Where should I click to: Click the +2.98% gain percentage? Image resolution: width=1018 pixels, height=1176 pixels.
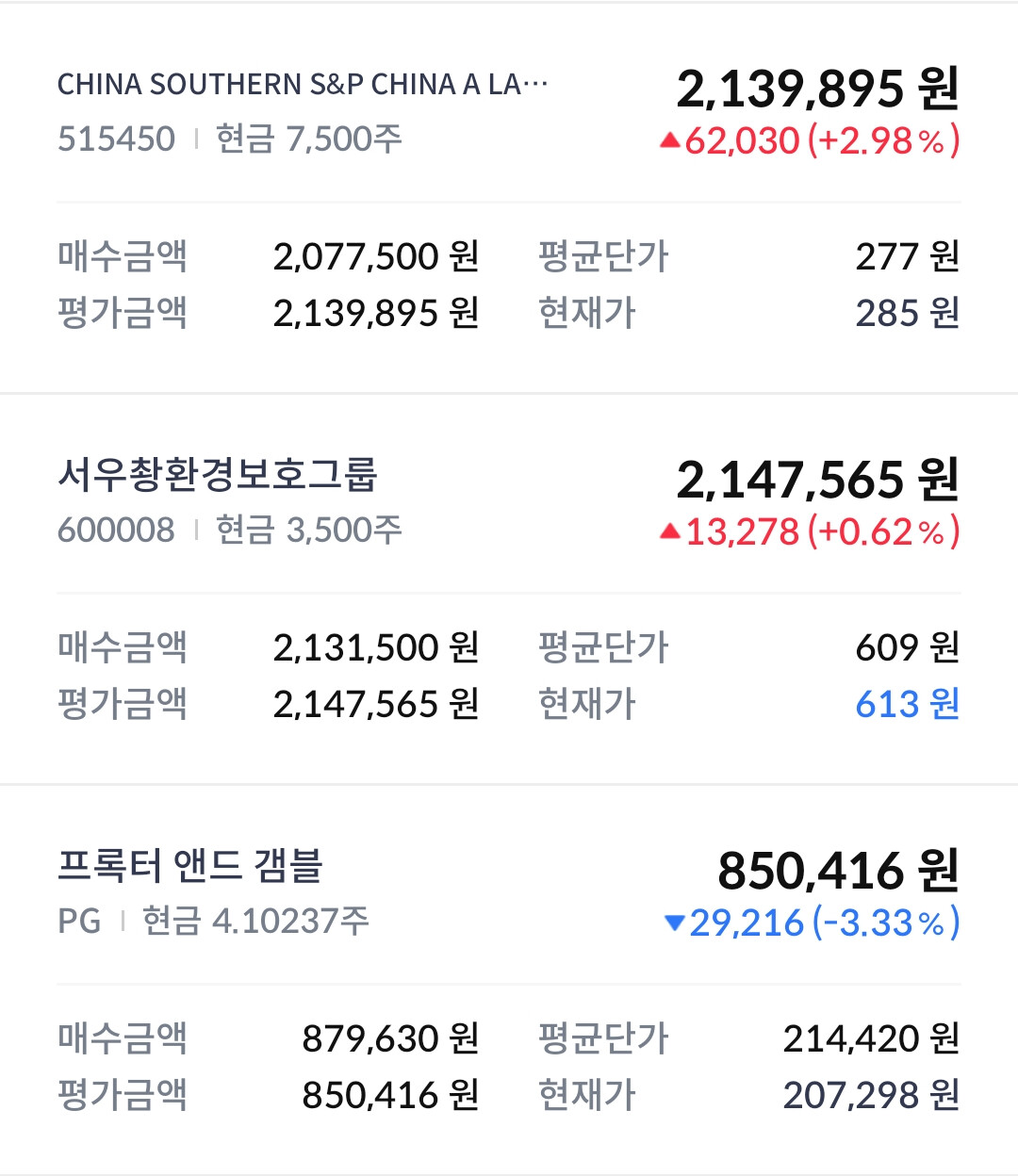tap(884, 140)
